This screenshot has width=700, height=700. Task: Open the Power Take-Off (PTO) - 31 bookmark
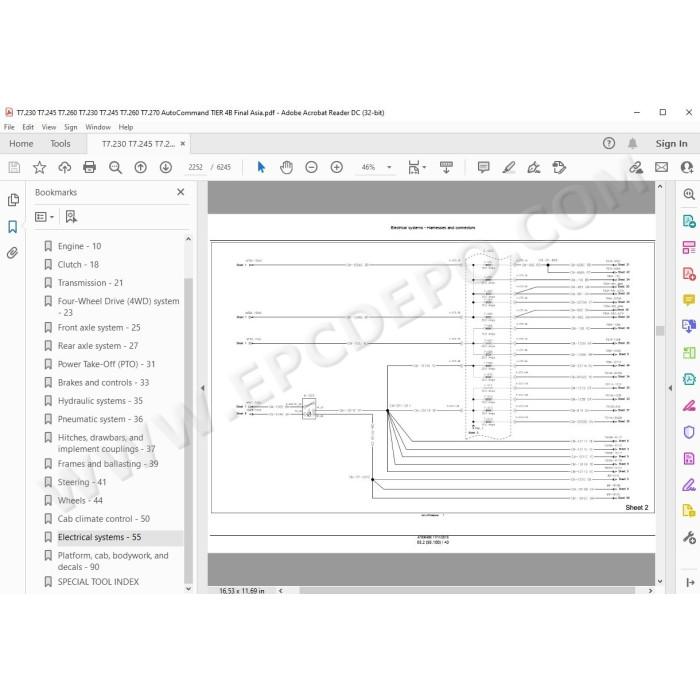pyautogui.click(x=106, y=364)
